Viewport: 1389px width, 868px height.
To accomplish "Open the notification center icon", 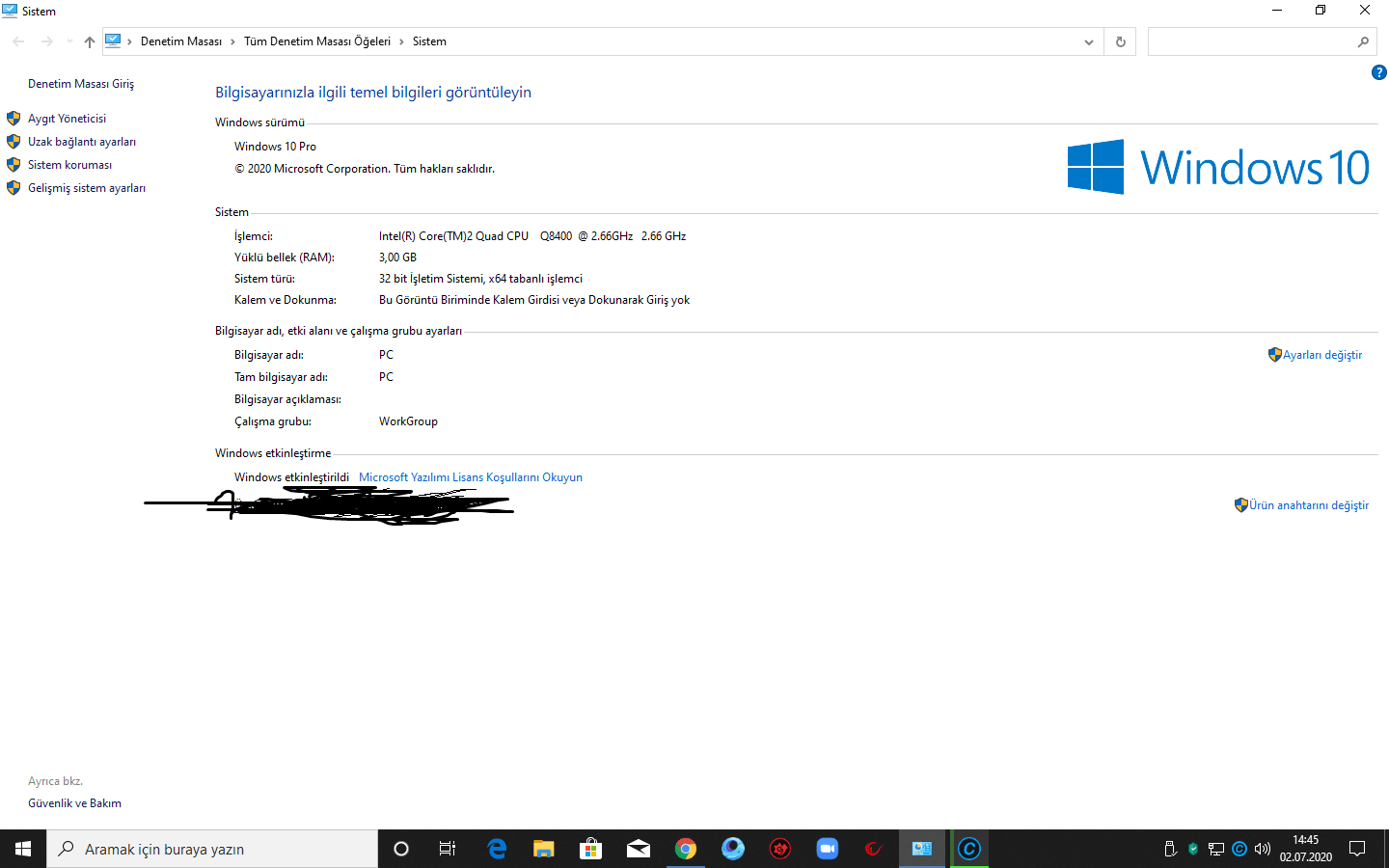I will (1357, 849).
